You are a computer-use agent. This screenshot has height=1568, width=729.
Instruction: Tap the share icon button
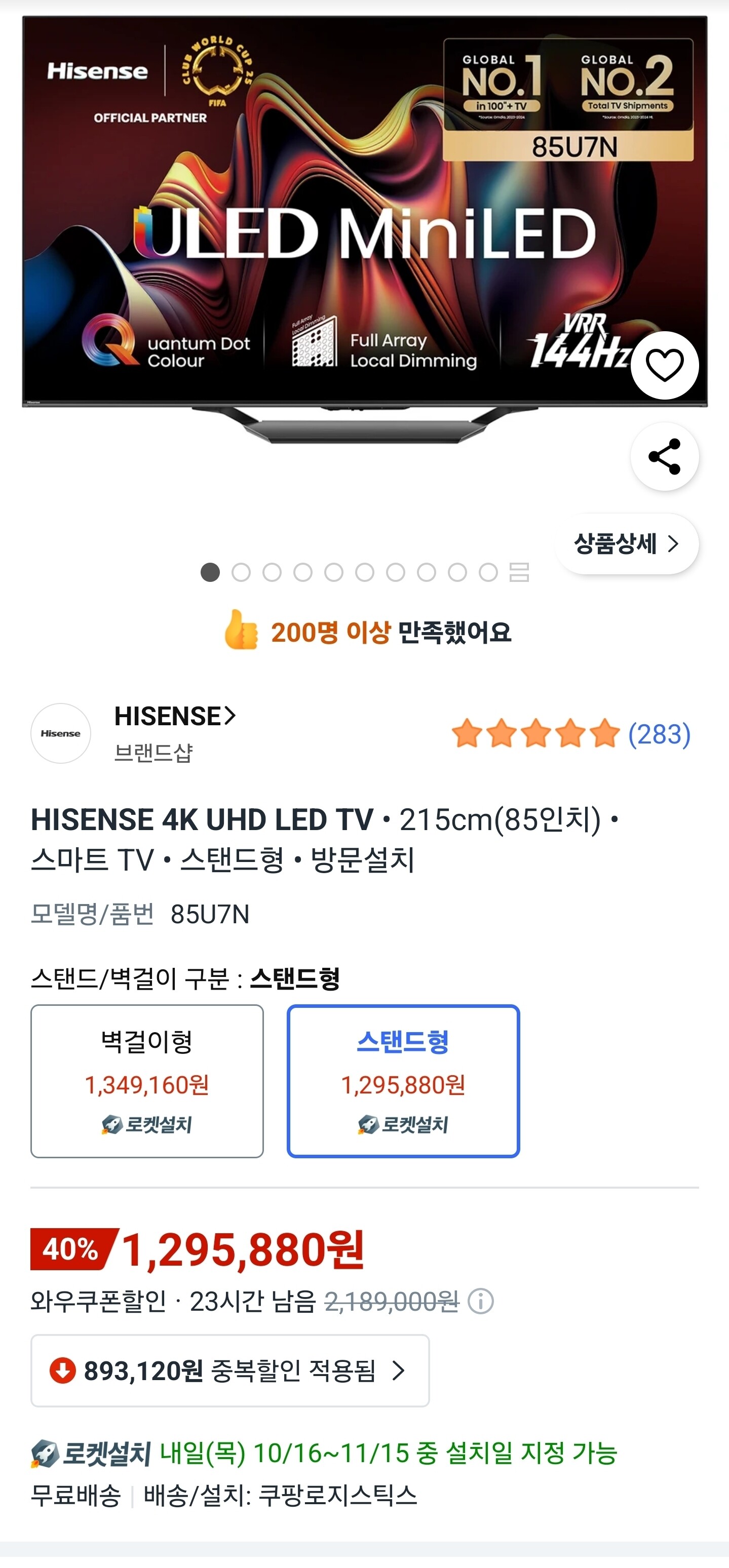[x=665, y=456]
